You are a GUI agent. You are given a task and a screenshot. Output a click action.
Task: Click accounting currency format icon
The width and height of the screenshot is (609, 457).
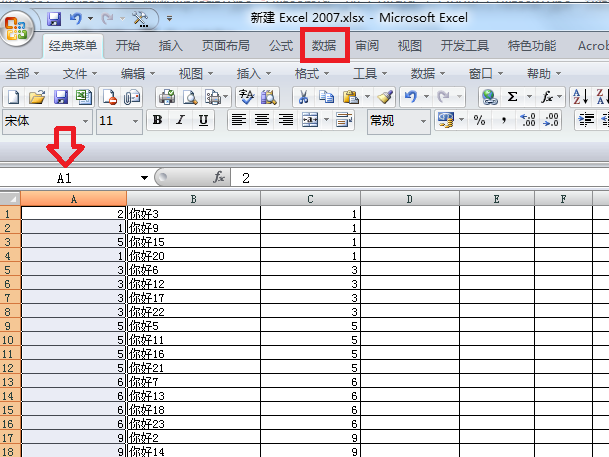tap(445, 120)
